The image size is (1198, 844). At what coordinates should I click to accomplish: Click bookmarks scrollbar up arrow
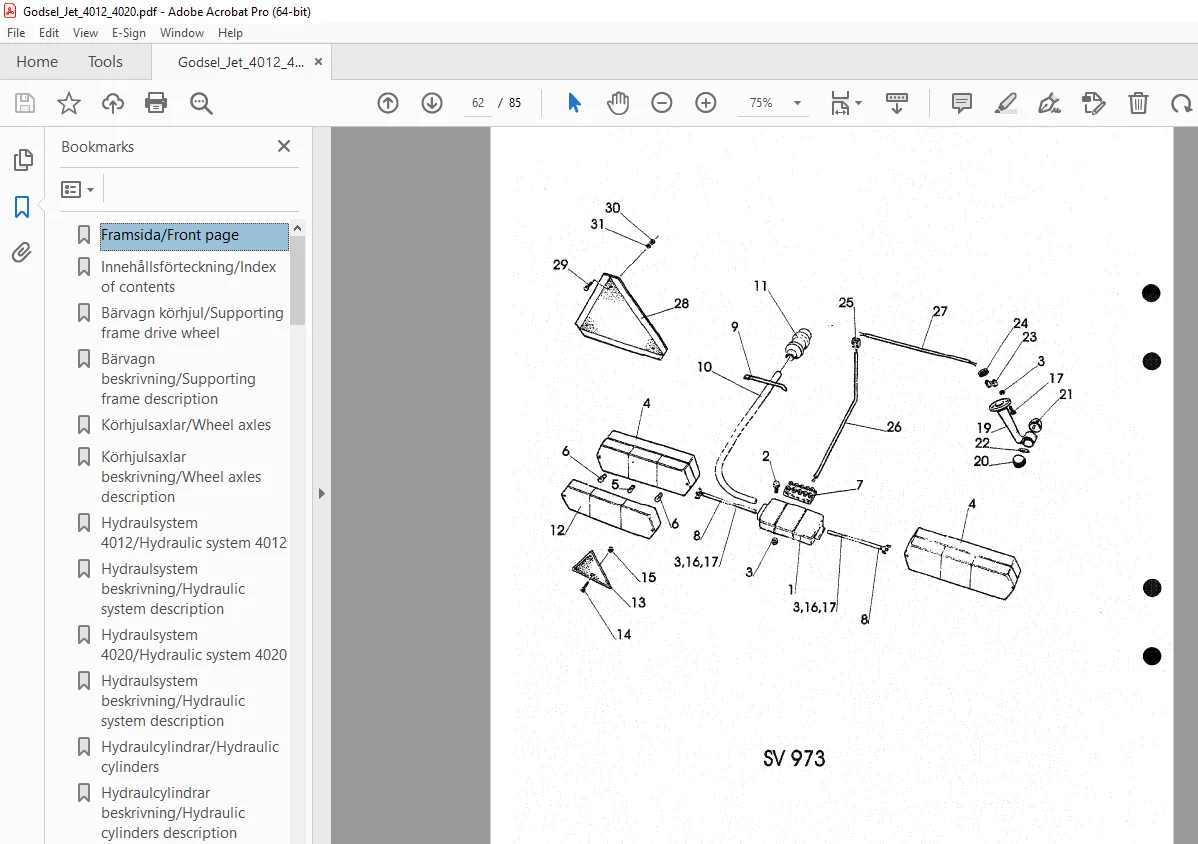tap(298, 228)
